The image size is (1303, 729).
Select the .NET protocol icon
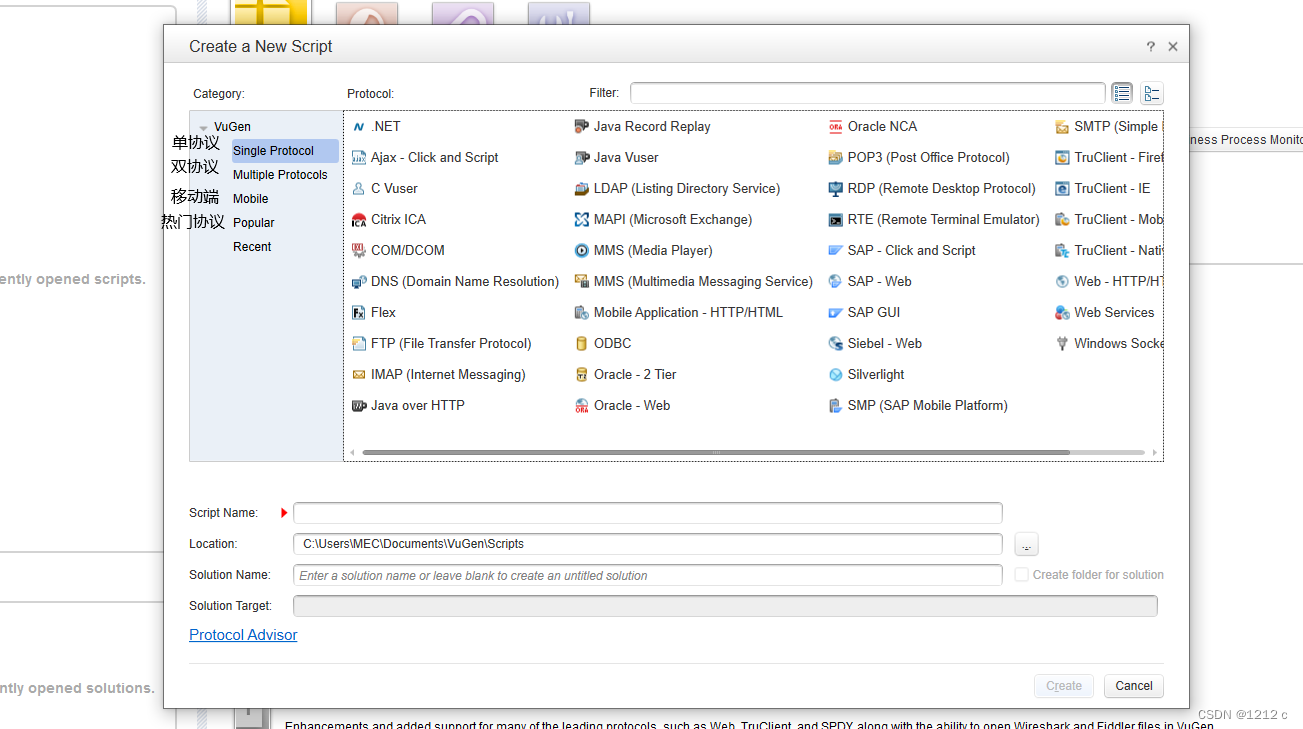click(x=359, y=127)
